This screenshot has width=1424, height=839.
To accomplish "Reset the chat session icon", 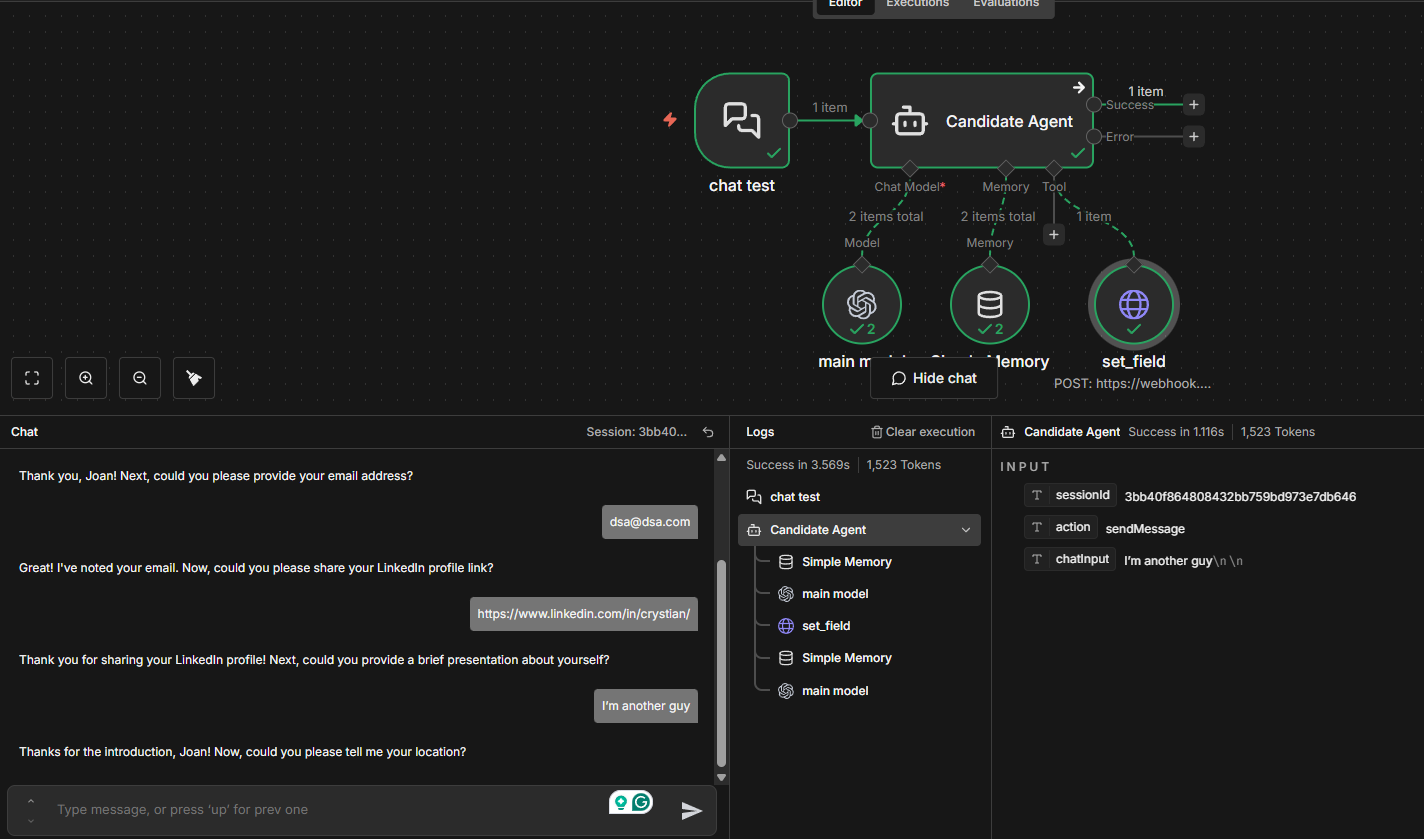I will [x=708, y=432].
